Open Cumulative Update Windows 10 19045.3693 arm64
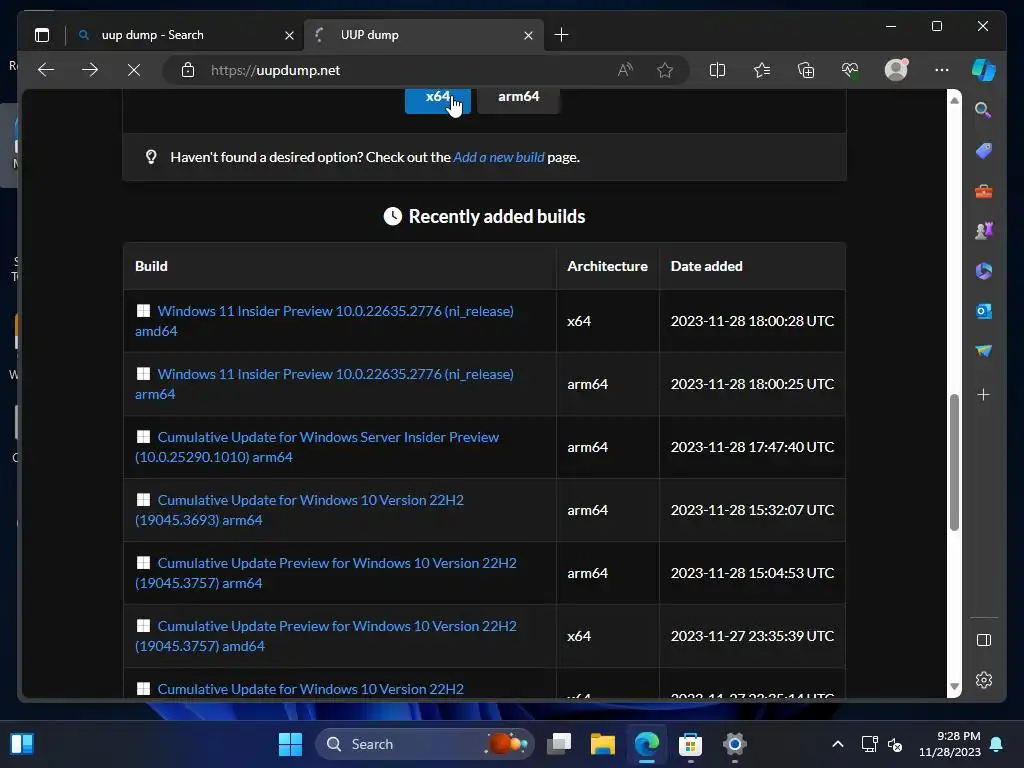This screenshot has height=768, width=1024. click(300, 510)
